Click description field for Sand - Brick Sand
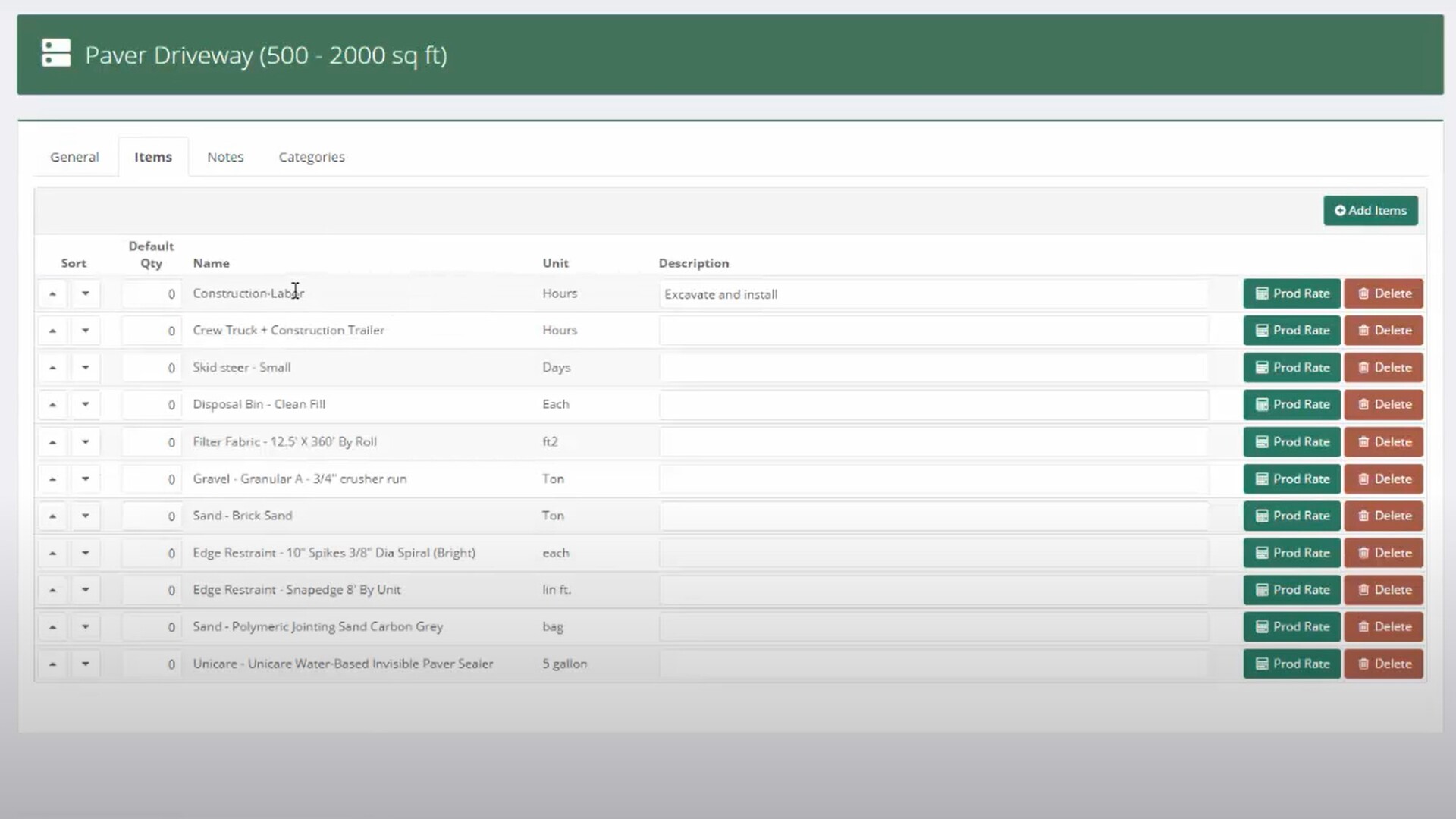This screenshot has width=1456, height=819. (933, 516)
